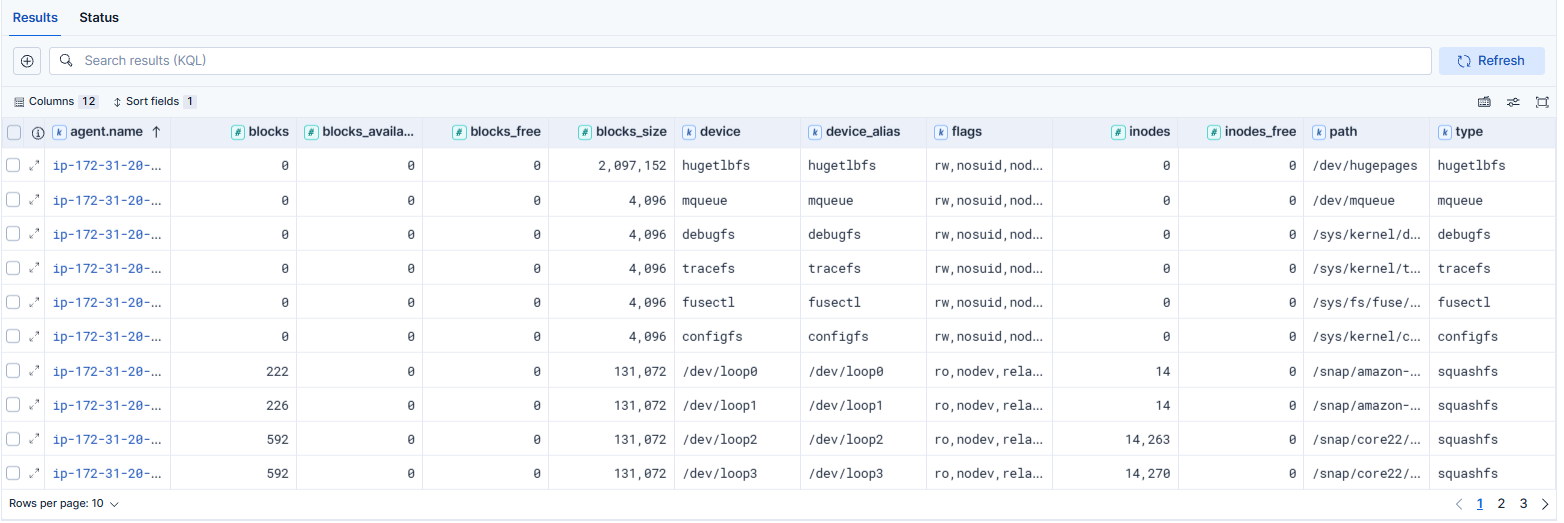
Task: Click the 222 blocks cell
Action: coord(233,370)
